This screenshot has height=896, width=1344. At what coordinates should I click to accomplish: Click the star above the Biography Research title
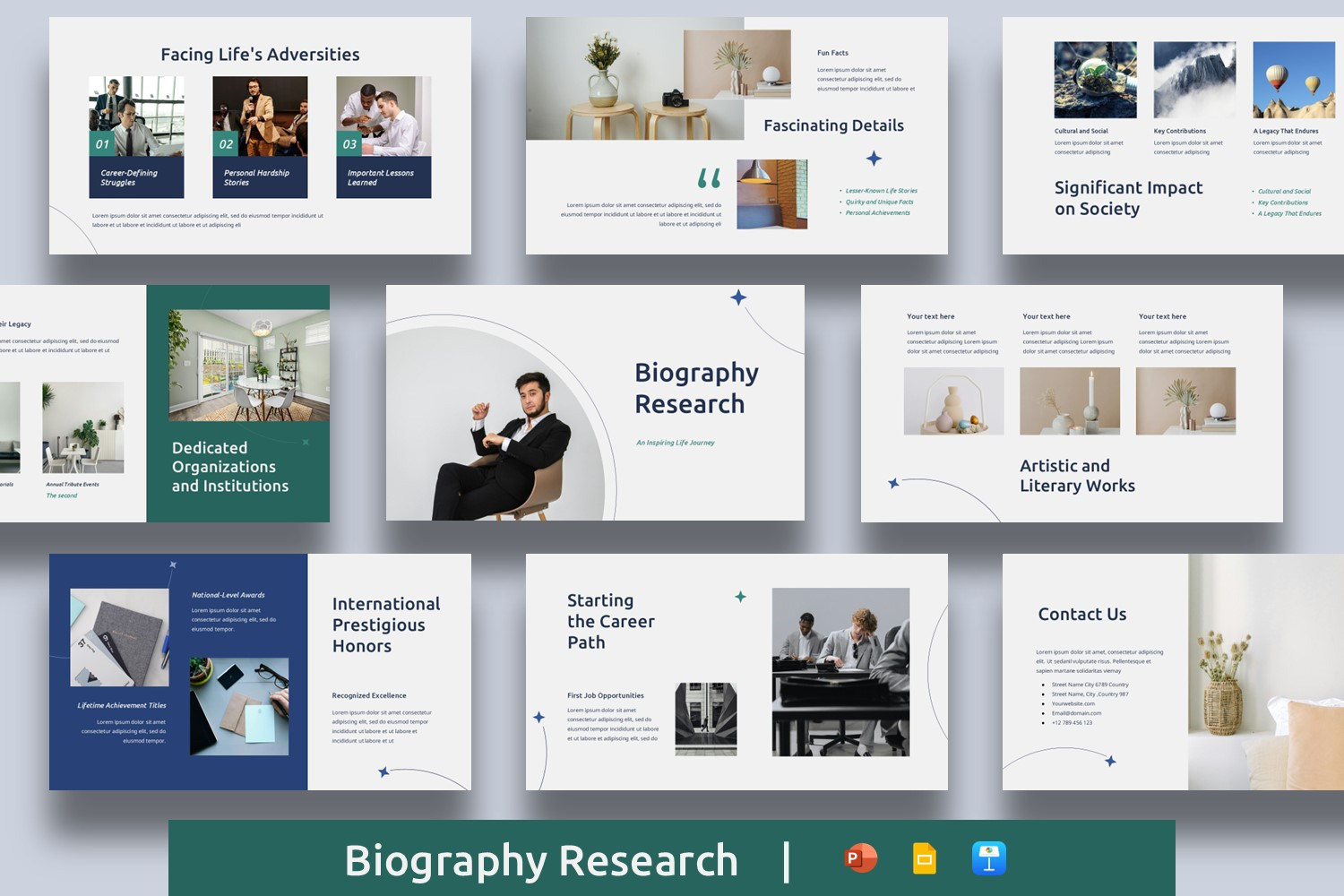tap(738, 297)
